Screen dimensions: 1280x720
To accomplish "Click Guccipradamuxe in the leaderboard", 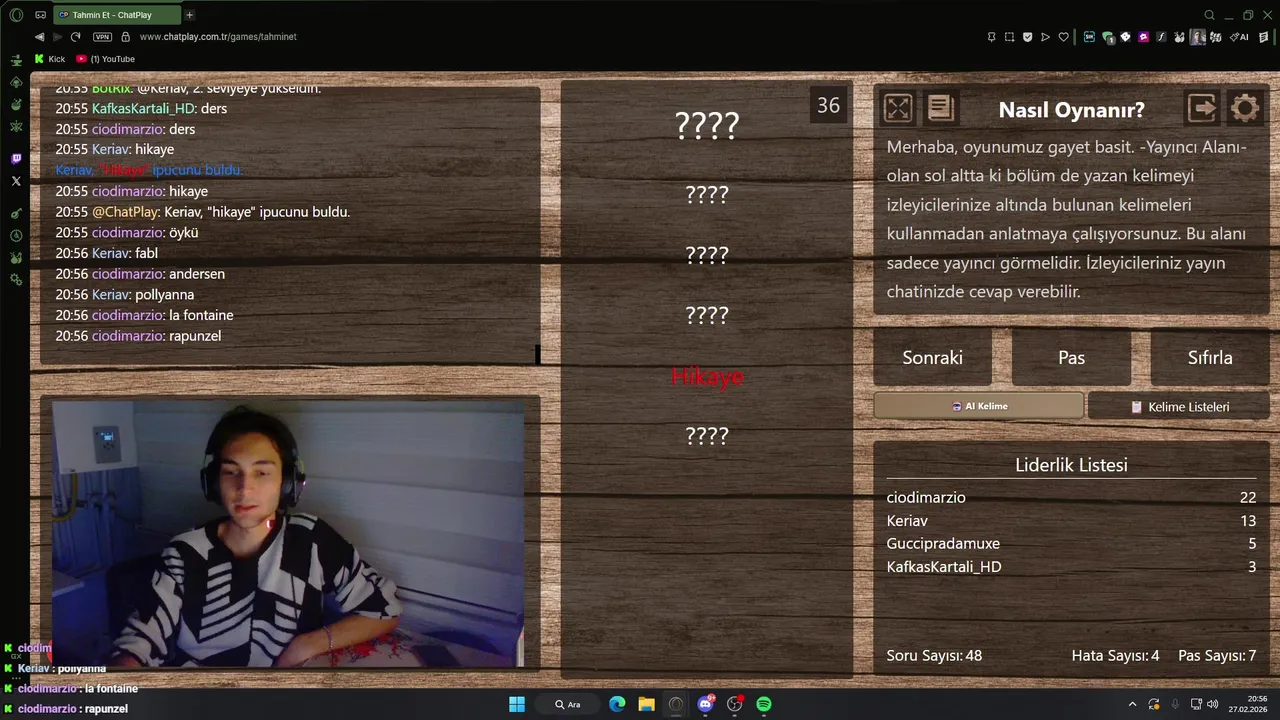I will point(943,544).
